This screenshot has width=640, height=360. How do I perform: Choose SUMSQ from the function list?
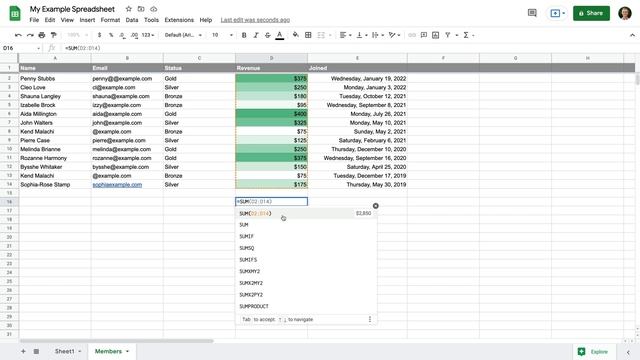pos(247,248)
